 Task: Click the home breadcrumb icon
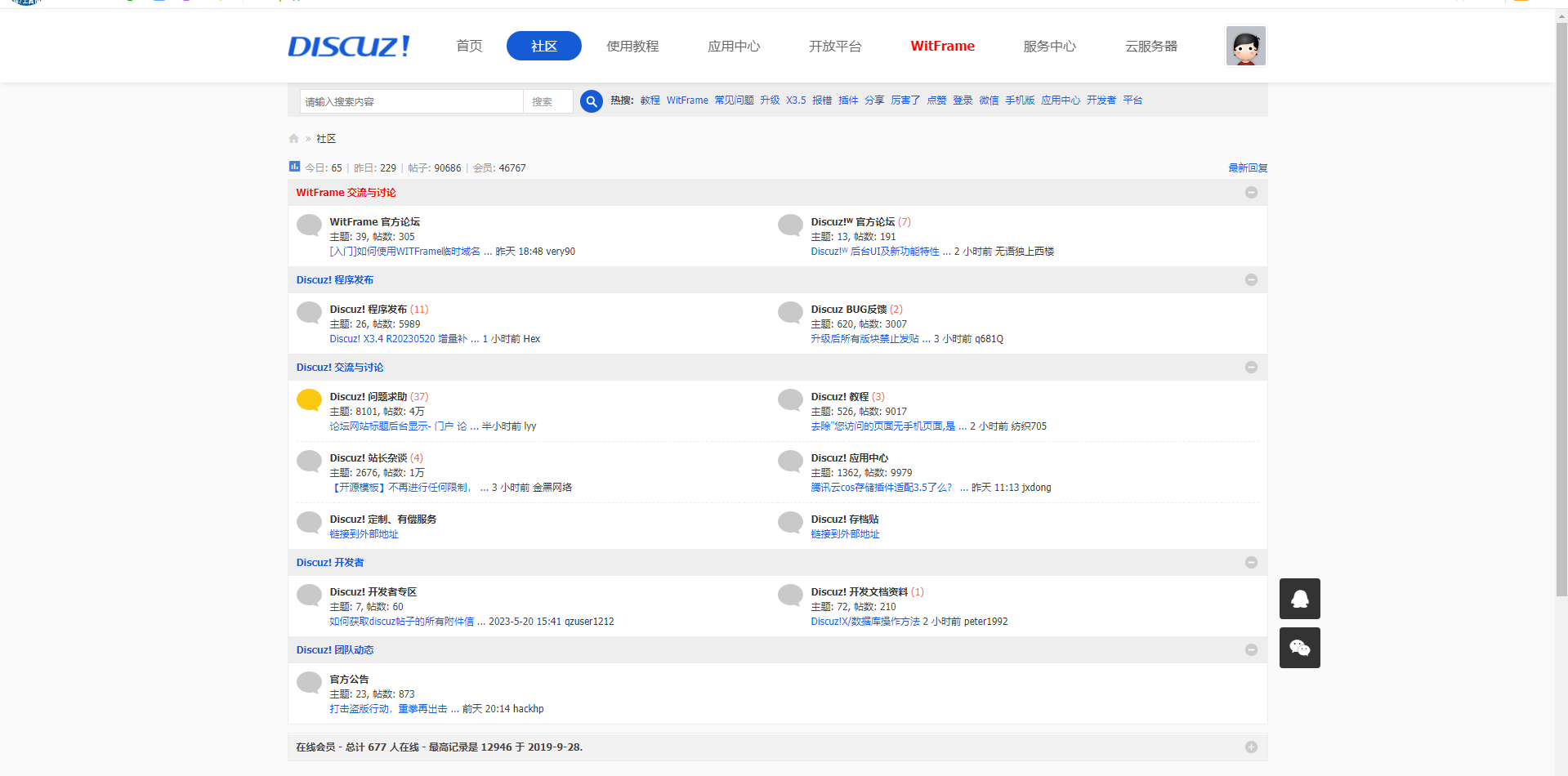294,139
